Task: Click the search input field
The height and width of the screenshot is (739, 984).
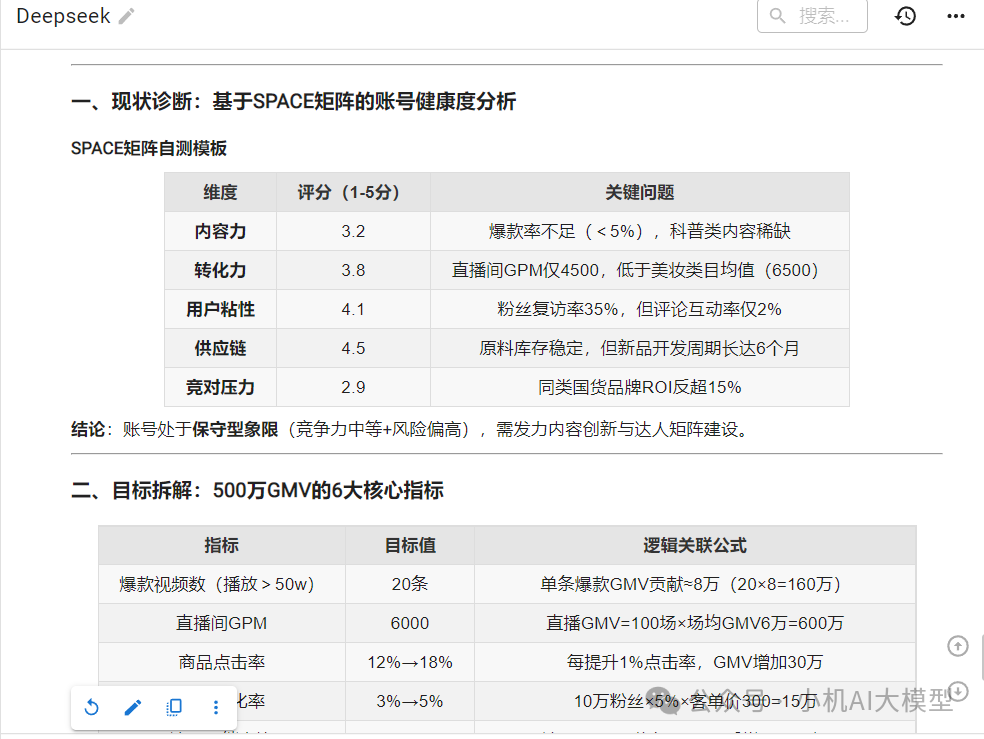Action: tap(812, 16)
